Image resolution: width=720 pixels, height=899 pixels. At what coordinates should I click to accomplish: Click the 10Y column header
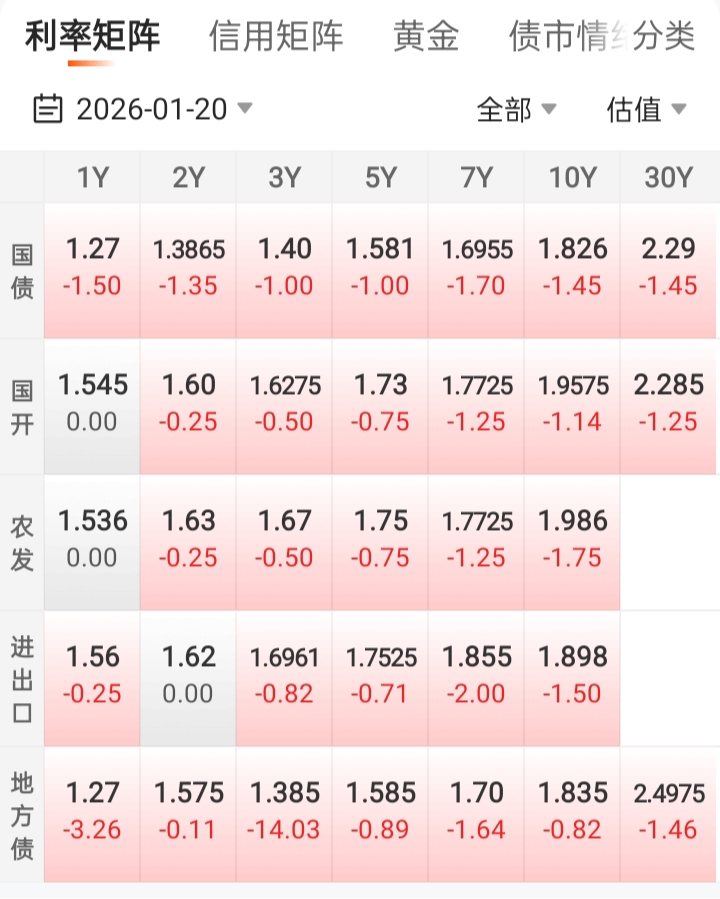tap(572, 177)
